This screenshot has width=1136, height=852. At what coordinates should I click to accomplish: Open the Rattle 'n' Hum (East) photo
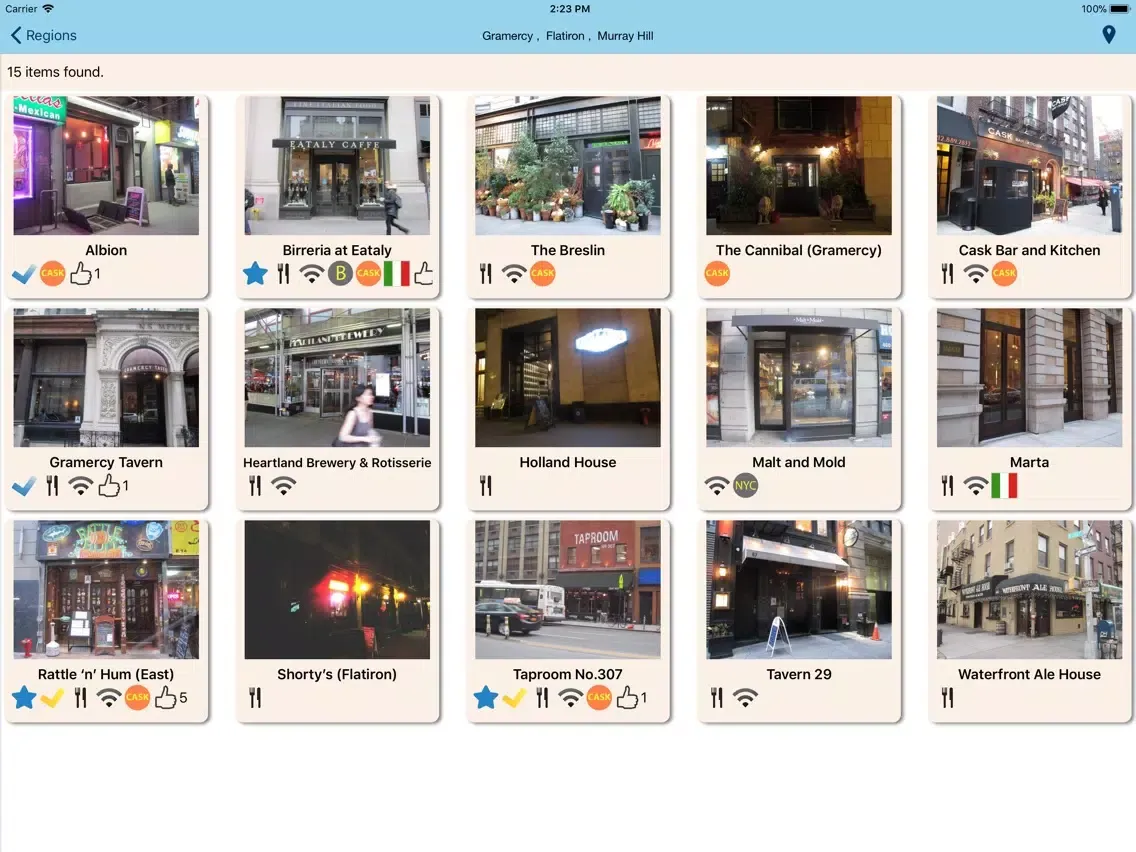click(106, 589)
